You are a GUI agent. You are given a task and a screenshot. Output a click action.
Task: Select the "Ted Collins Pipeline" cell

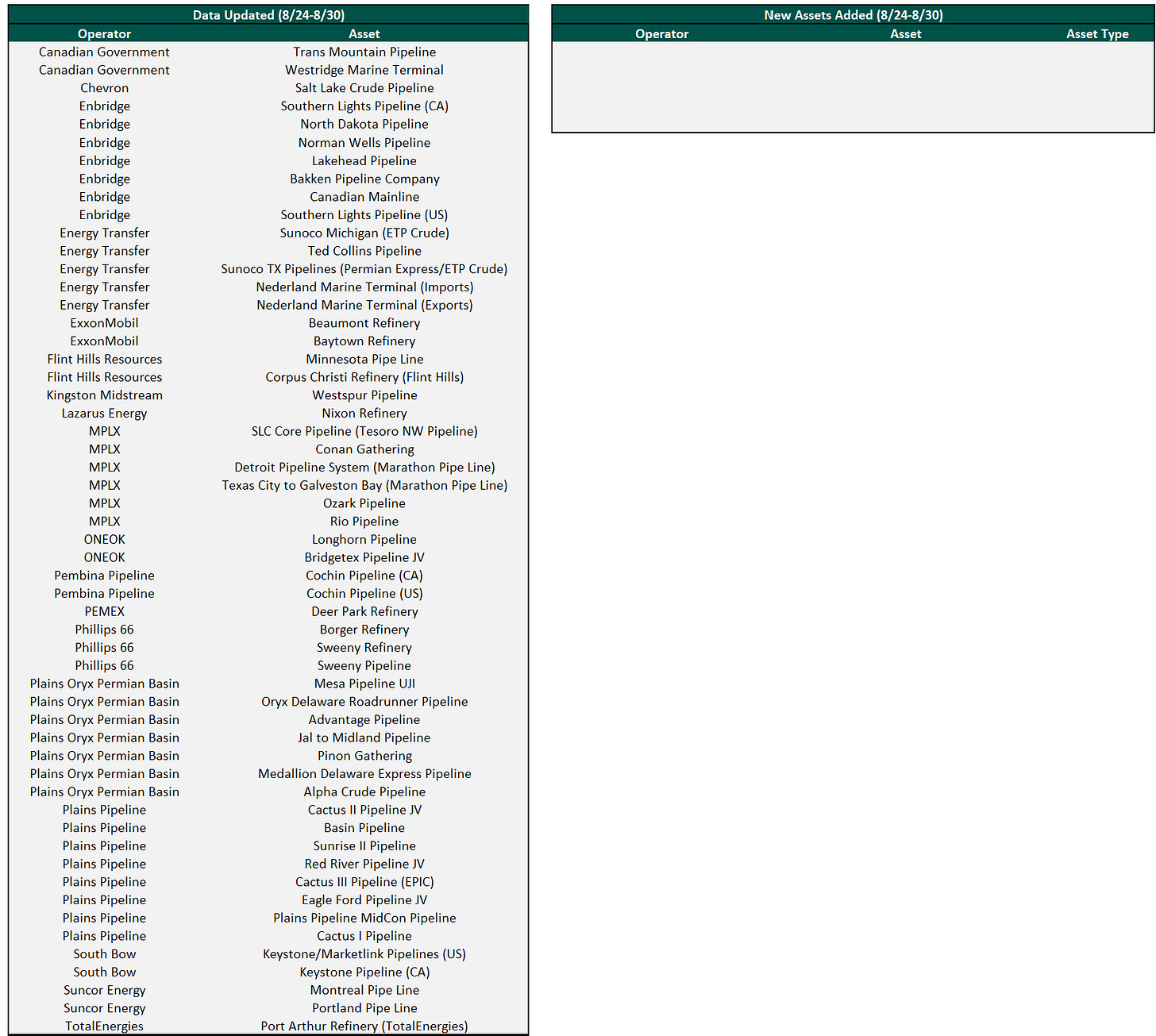point(364,251)
